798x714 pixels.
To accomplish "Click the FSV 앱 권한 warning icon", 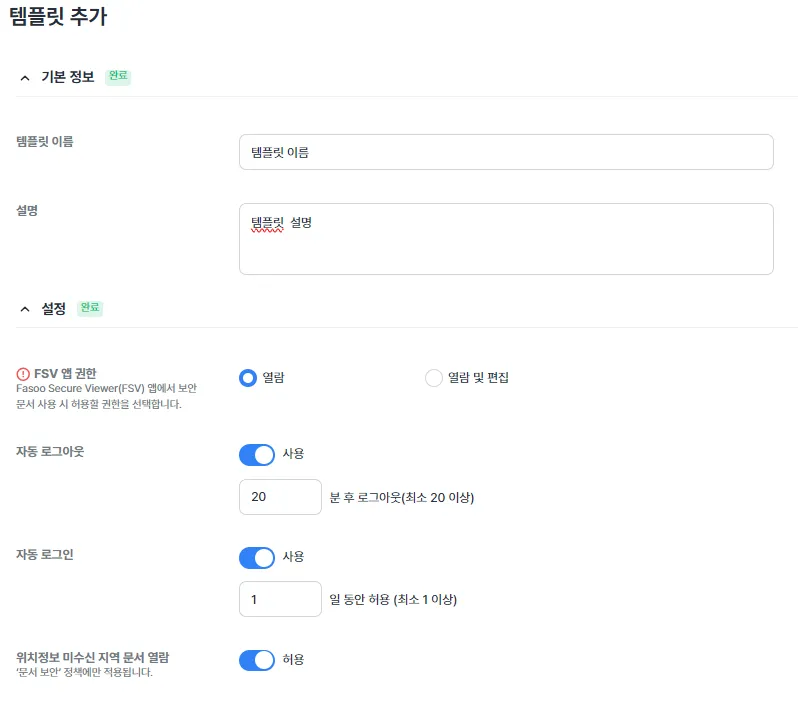I will coord(23,374).
